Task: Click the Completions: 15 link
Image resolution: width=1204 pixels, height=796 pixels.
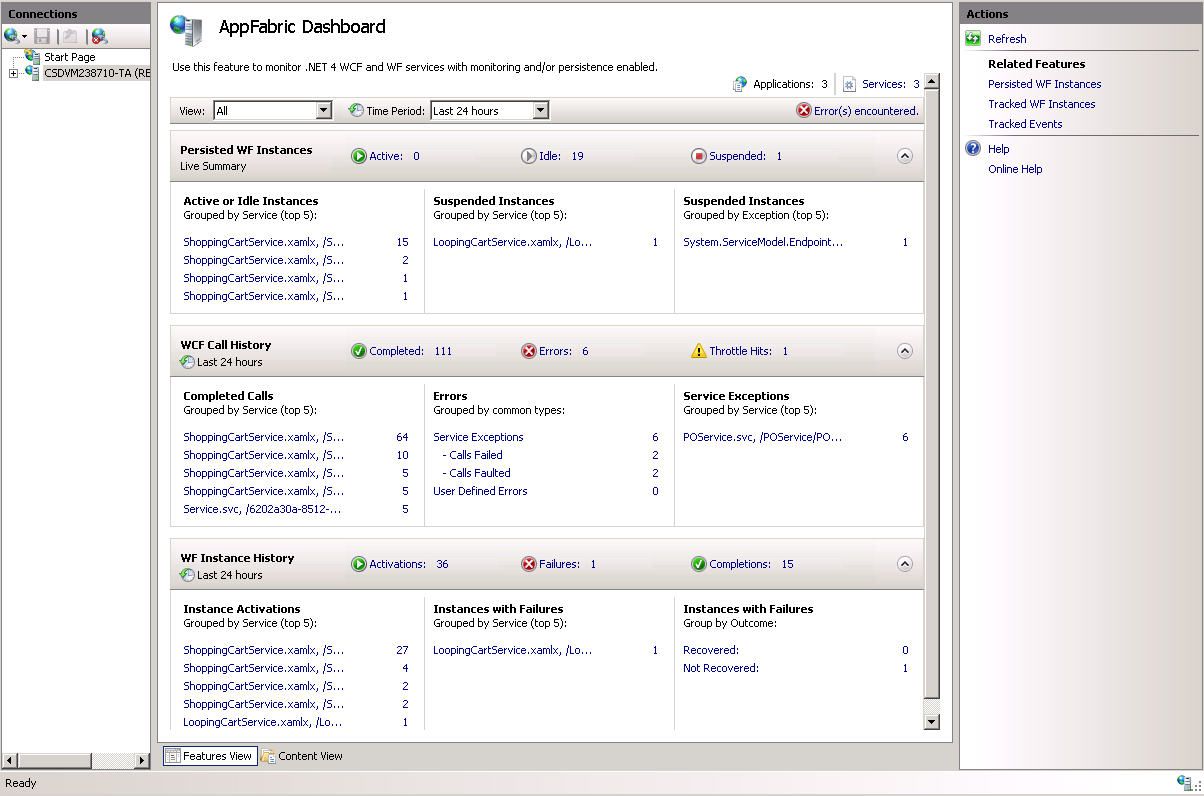Action: (752, 564)
